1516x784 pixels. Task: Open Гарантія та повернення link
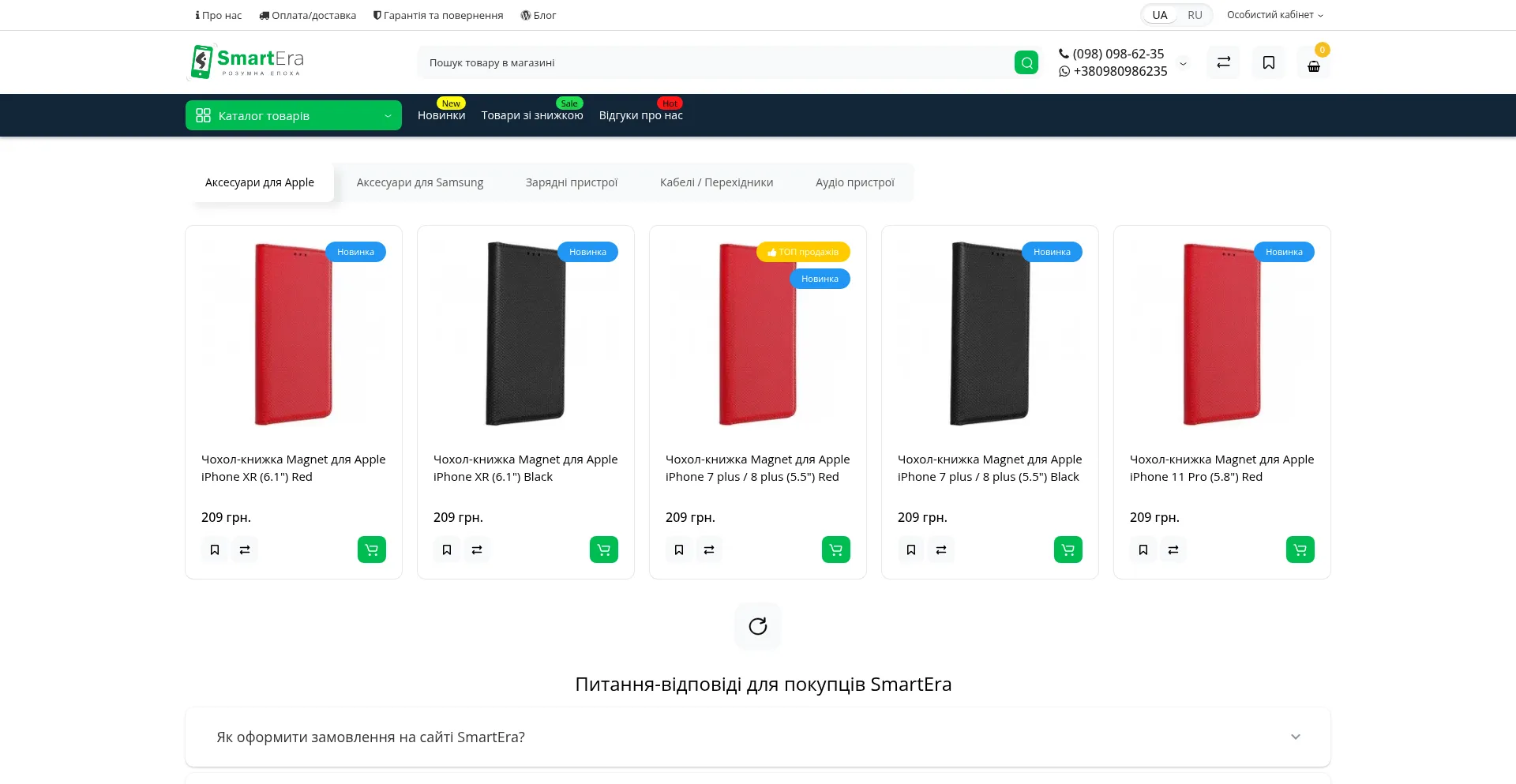click(x=438, y=15)
